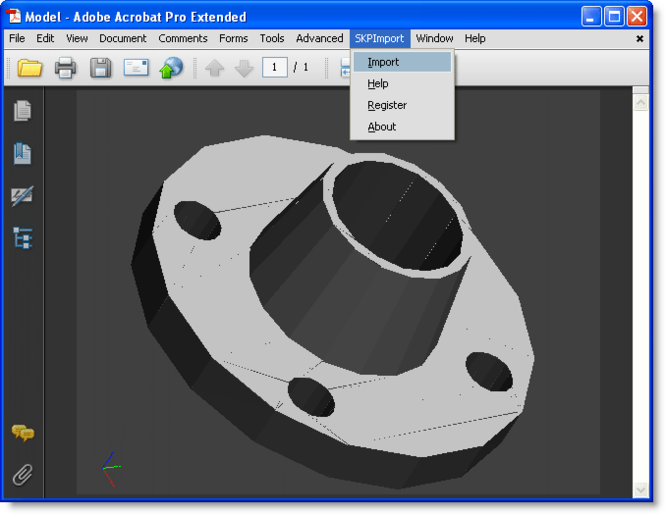665x514 pixels.
Task: Click the Acrobat PDF title bar icon
Action: 14,16
